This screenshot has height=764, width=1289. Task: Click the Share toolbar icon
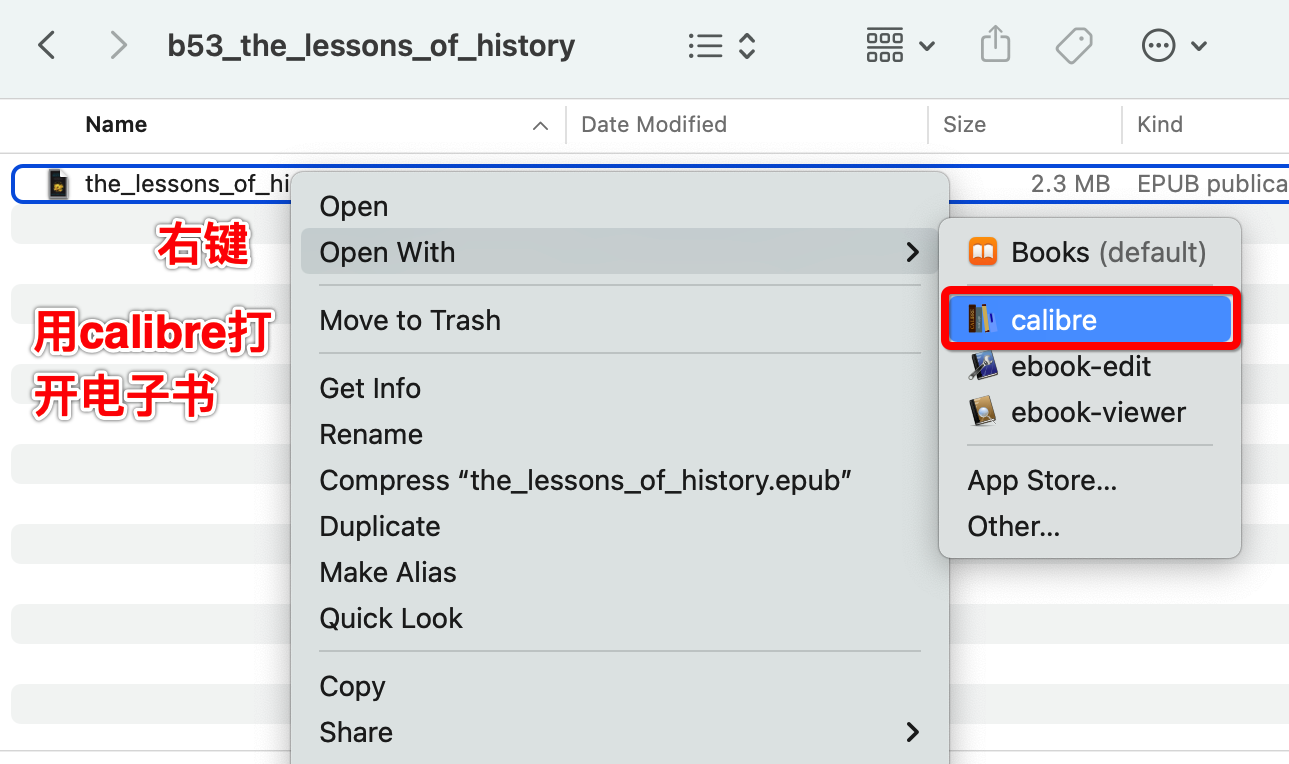[995, 46]
